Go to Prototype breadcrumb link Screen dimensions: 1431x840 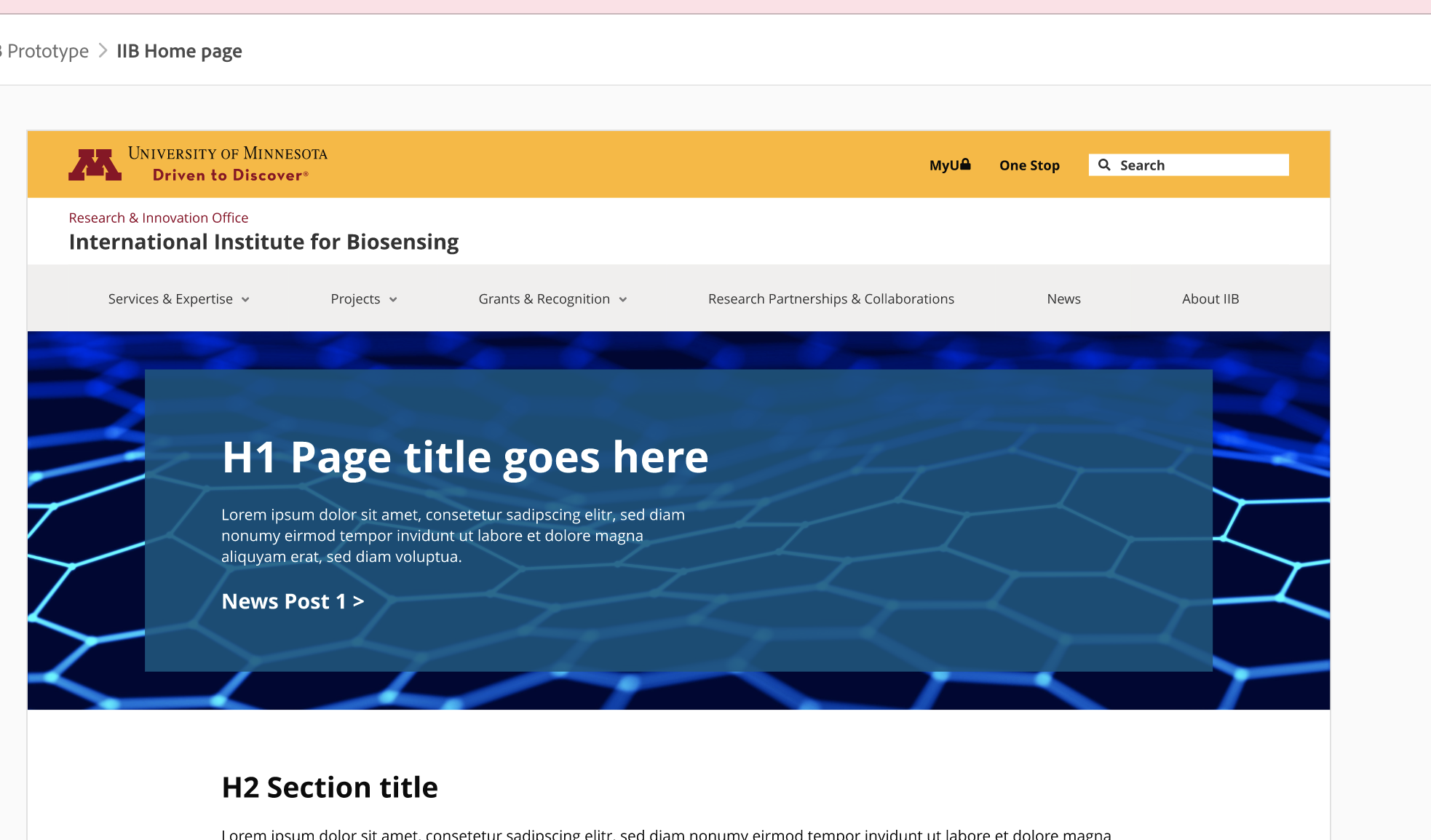click(x=47, y=51)
